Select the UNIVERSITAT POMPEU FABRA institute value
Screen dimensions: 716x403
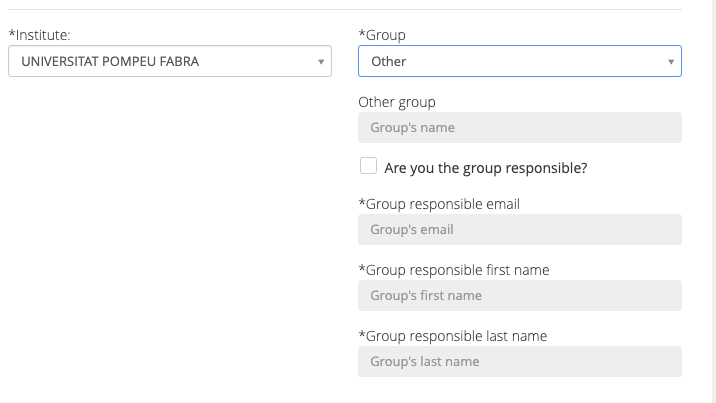pyautogui.click(x=110, y=62)
